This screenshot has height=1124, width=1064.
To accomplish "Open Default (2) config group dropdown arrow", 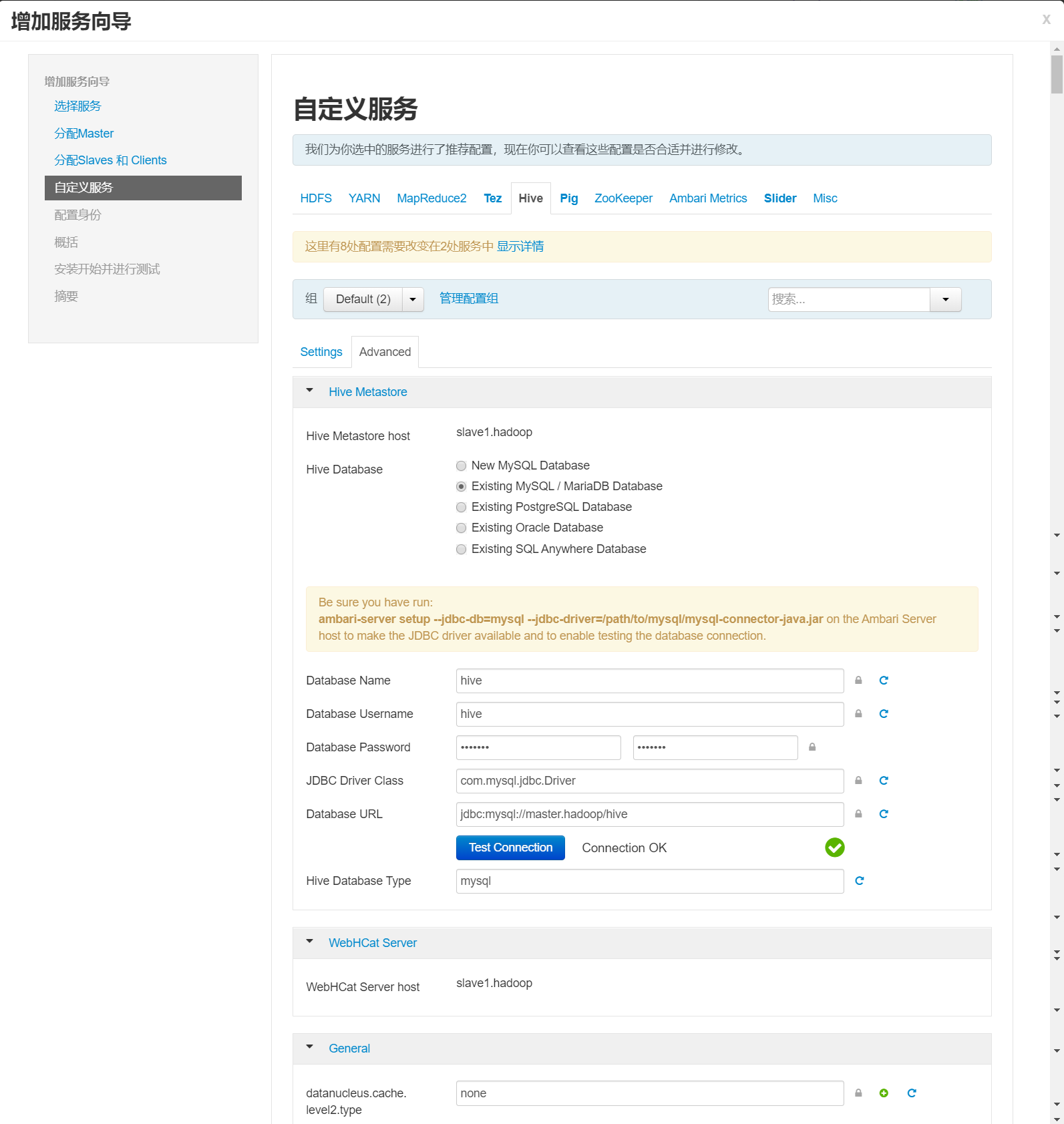I will coord(413,299).
